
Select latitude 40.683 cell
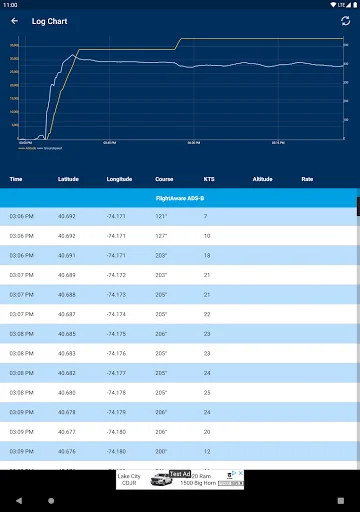[x=67, y=354]
